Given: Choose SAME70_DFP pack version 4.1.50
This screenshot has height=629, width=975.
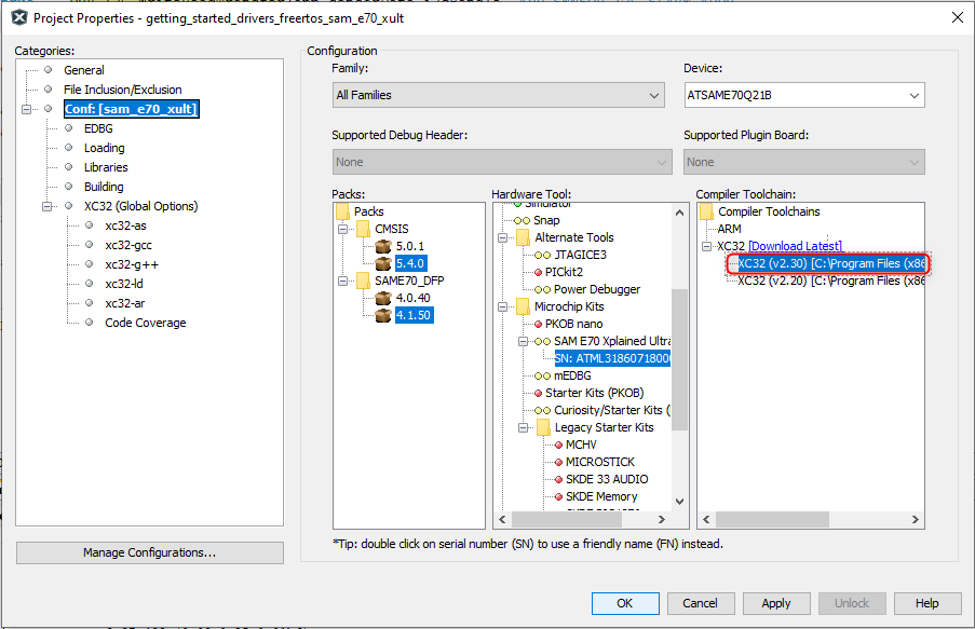Looking at the screenshot, I should pyautogui.click(x=412, y=315).
